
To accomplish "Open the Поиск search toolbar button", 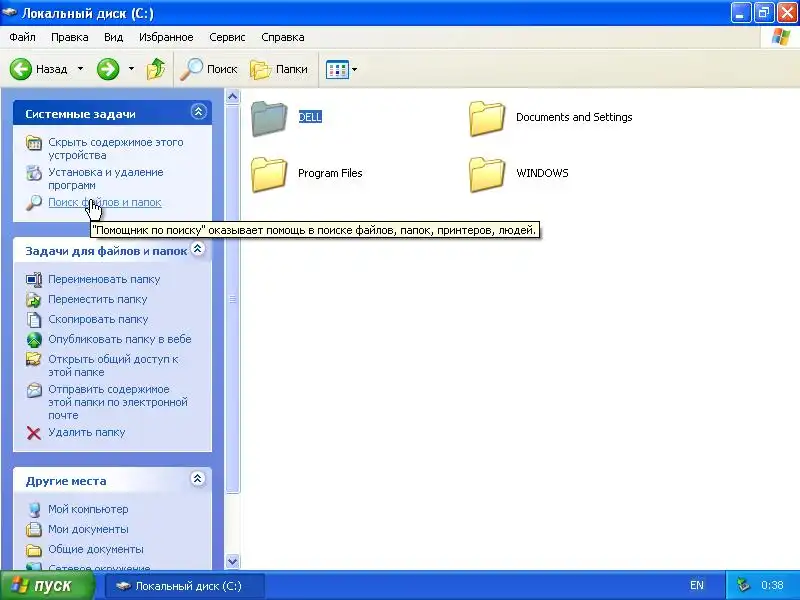I will 209,69.
